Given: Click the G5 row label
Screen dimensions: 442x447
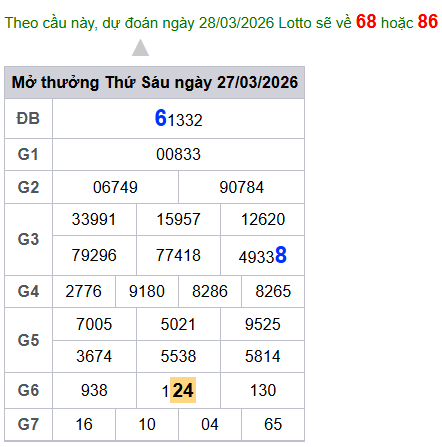Looking at the screenshot, I should (x=28, y=340).
